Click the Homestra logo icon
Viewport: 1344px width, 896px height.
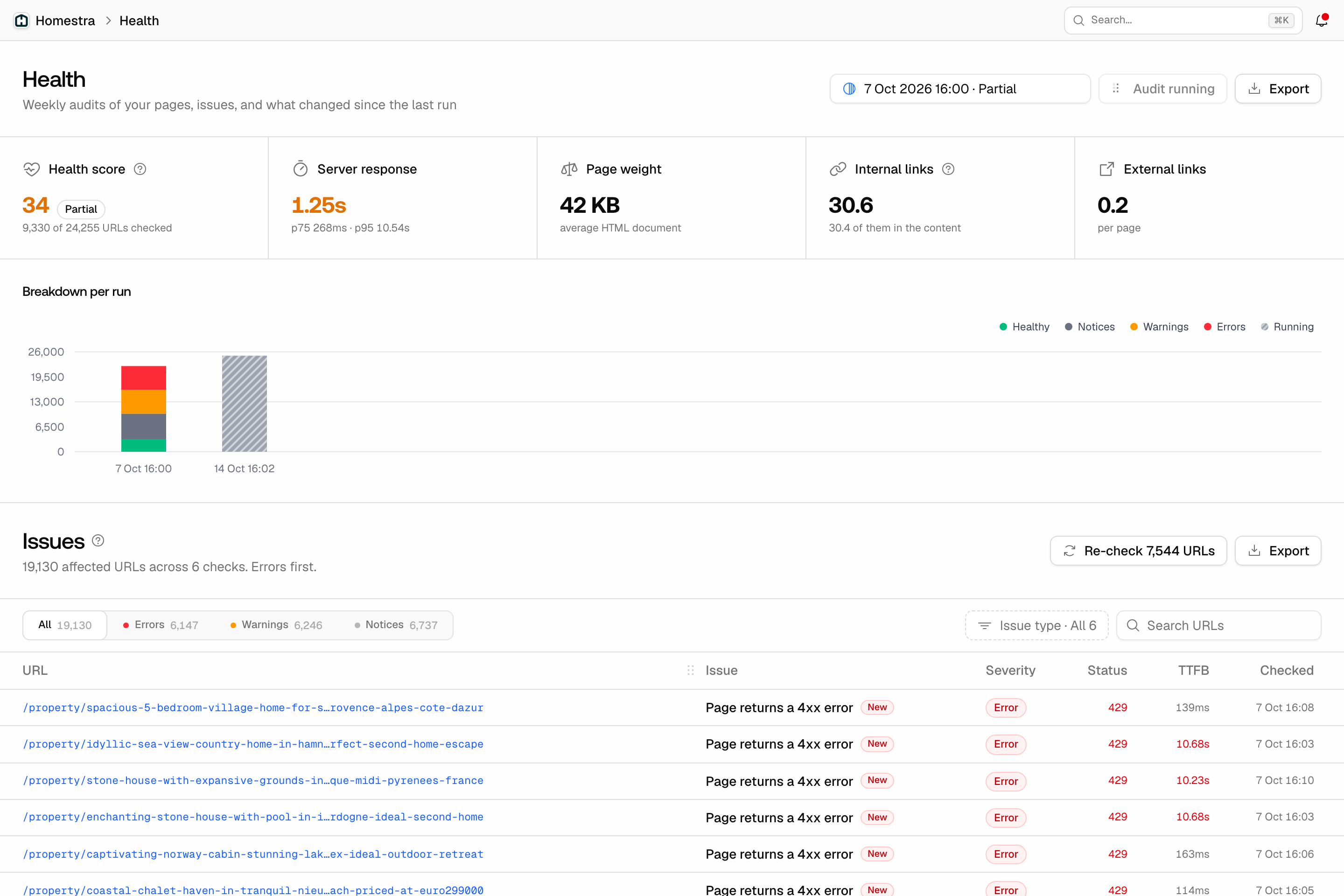tap(21, 21)
